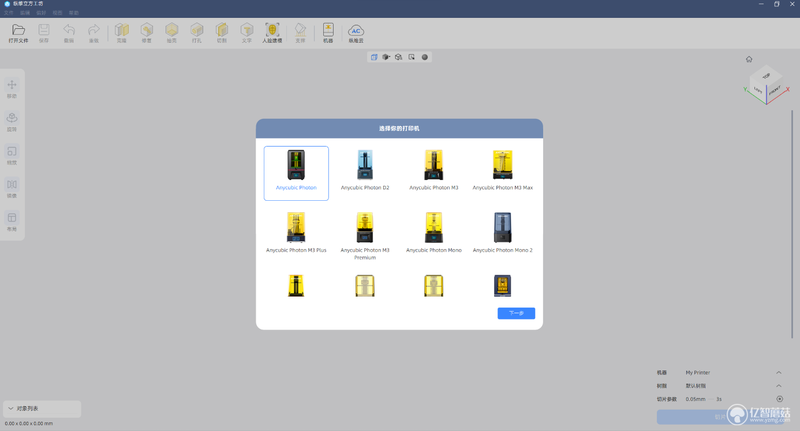
Task: Click the 0.00 x 0.00 x 0.00 mm dimensions text
Action: pyautogui.click(x=29, y=423)
